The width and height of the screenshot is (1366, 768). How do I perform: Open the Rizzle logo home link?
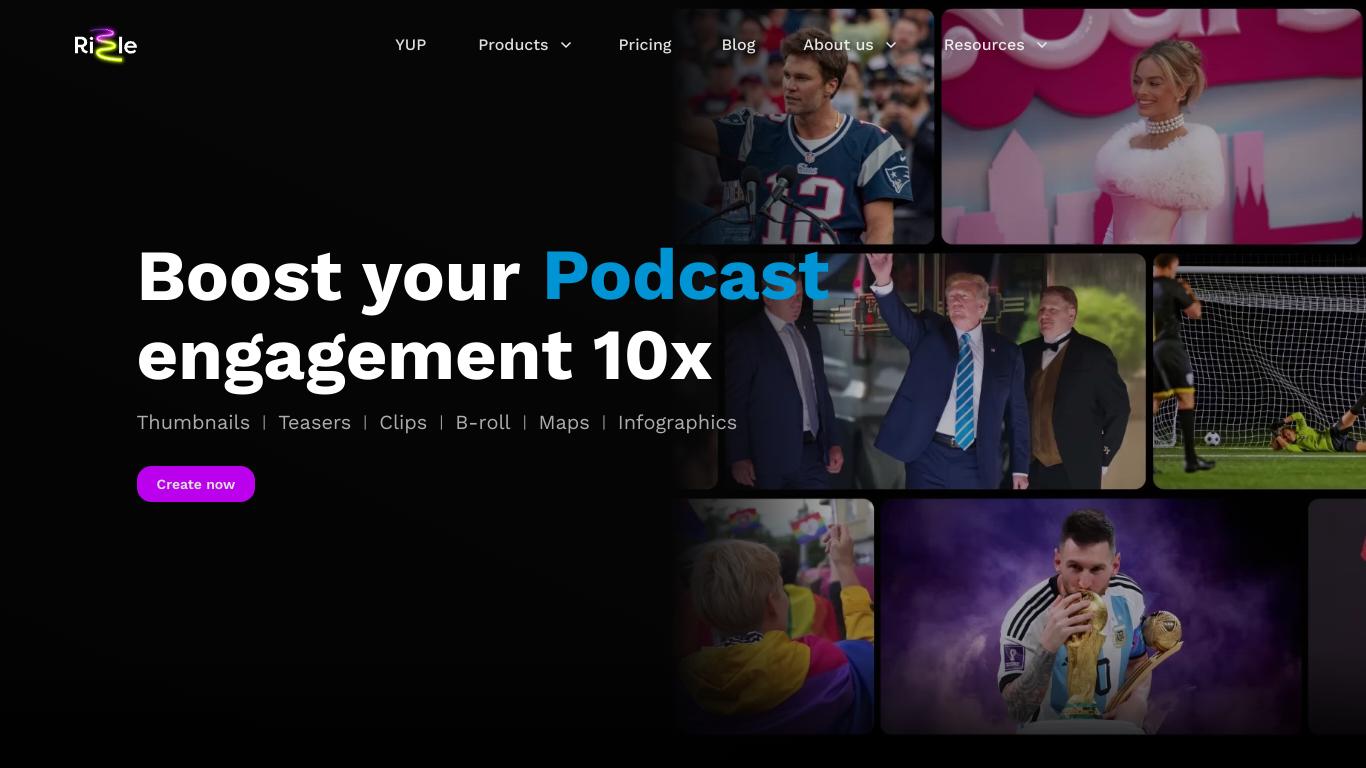tap(106, 45)
